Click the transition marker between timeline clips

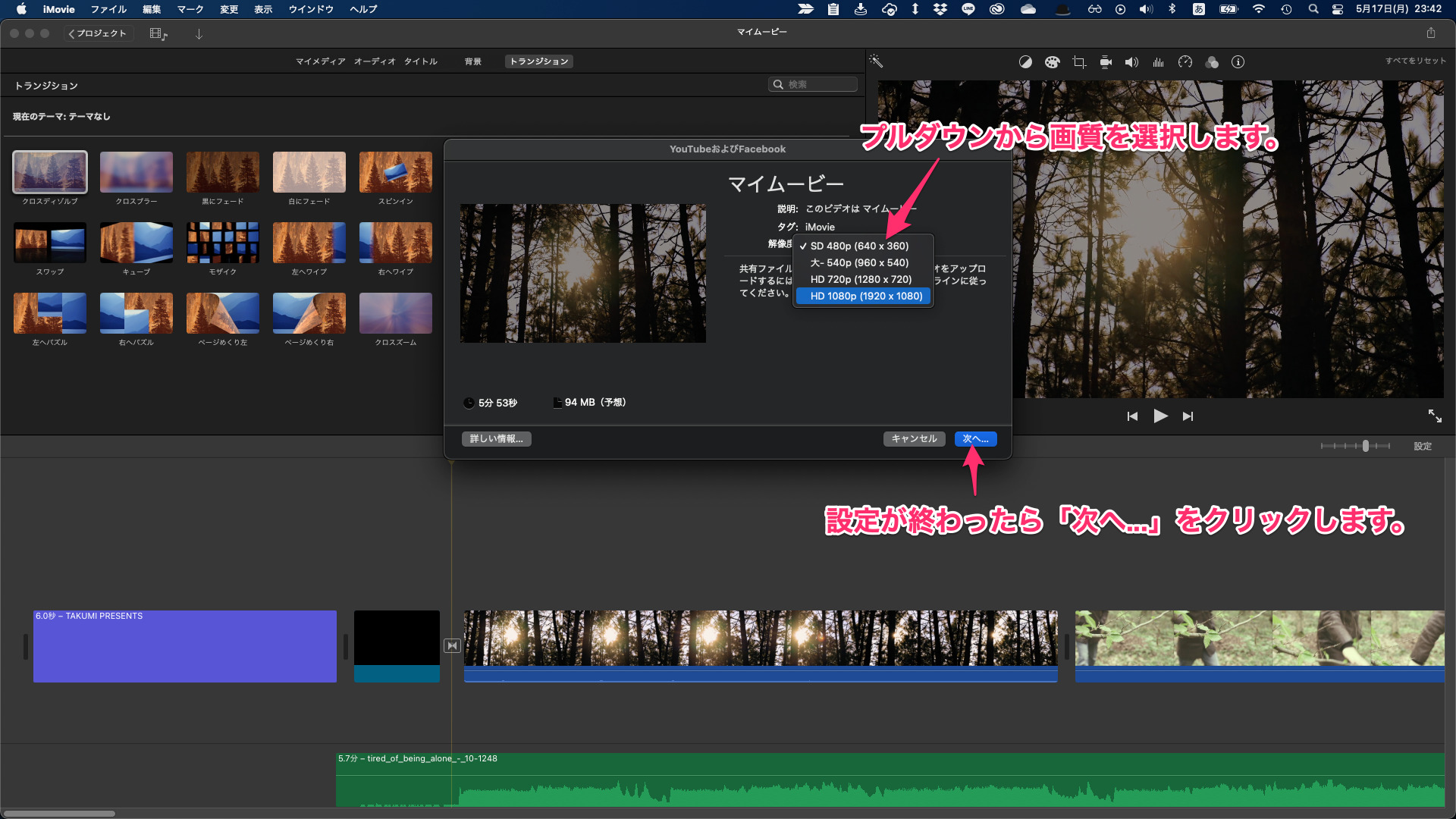[x=452, y=645]
